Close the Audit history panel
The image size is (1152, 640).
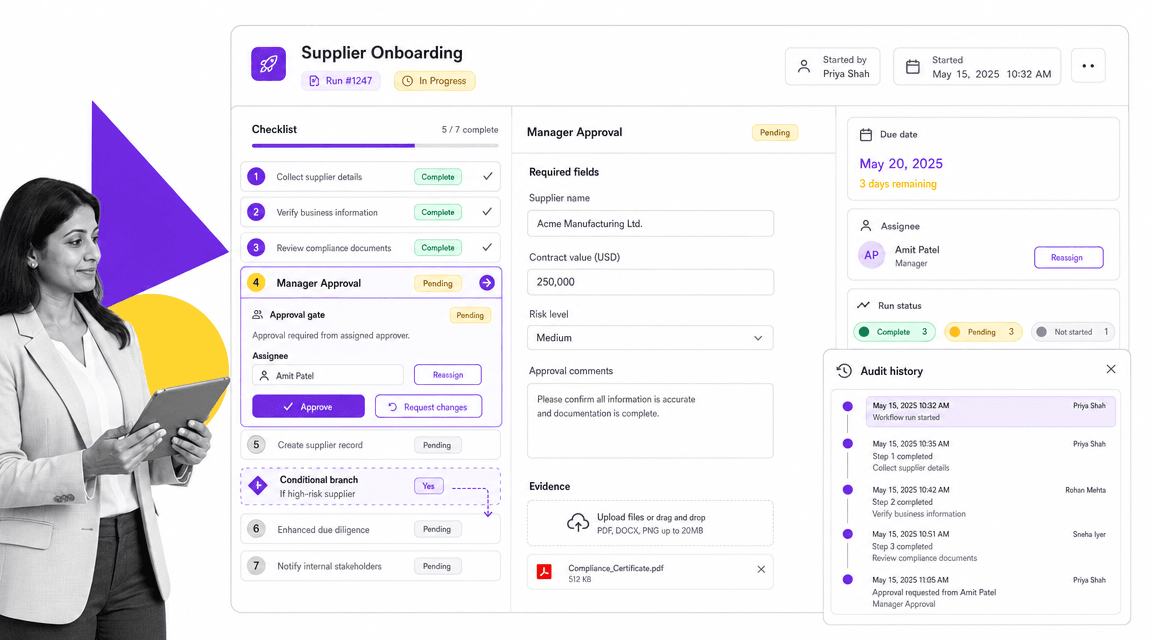pos(1111,369)
